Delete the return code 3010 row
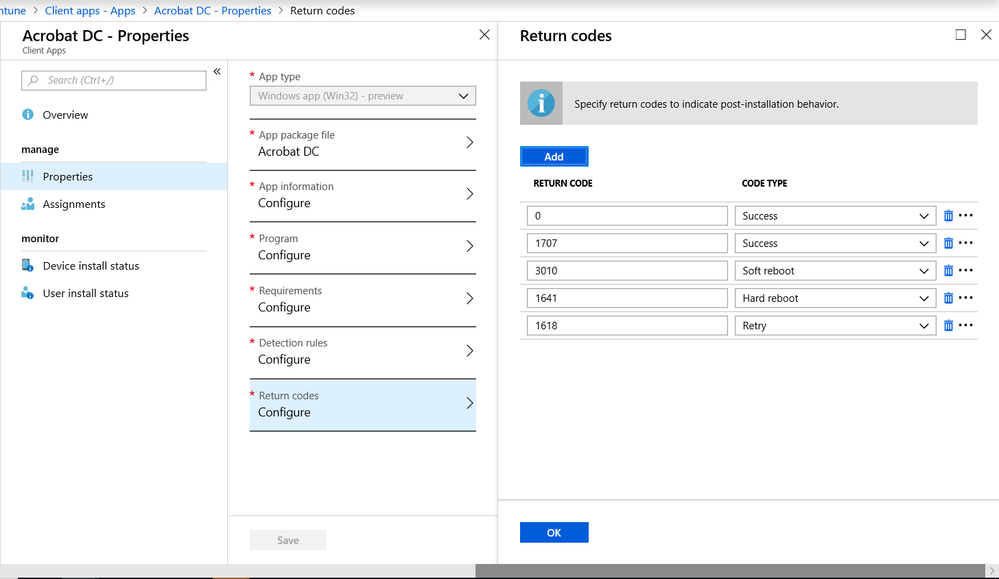This screenshot has height=579, width=999. 948,271
